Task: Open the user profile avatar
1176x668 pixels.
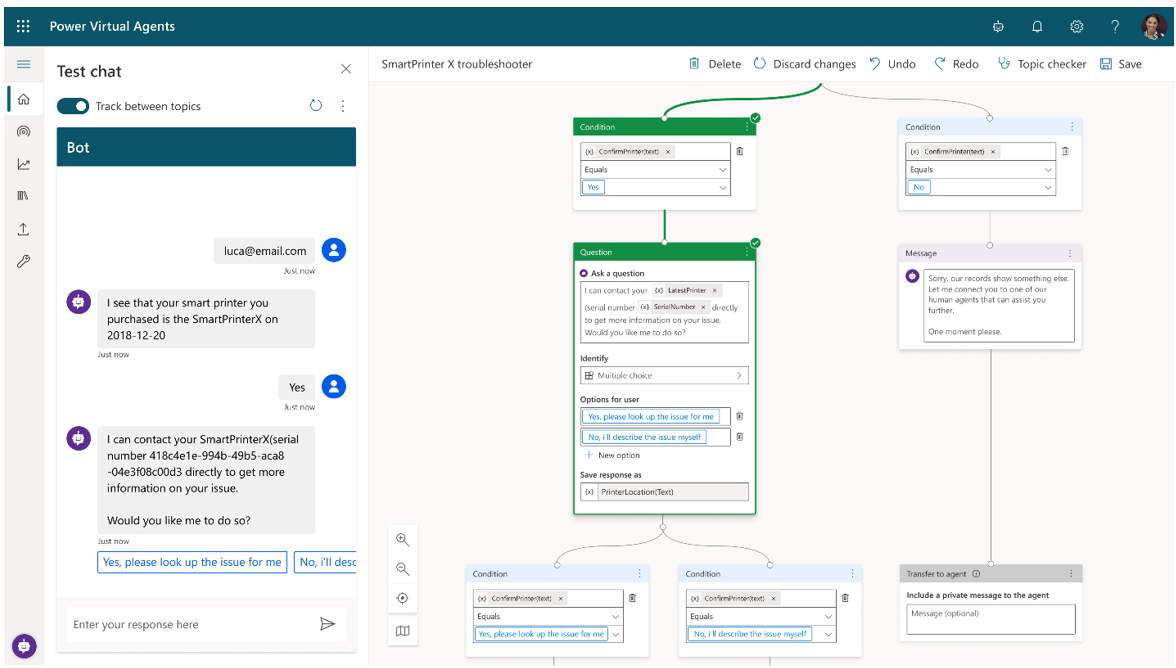Action: 1154,26
